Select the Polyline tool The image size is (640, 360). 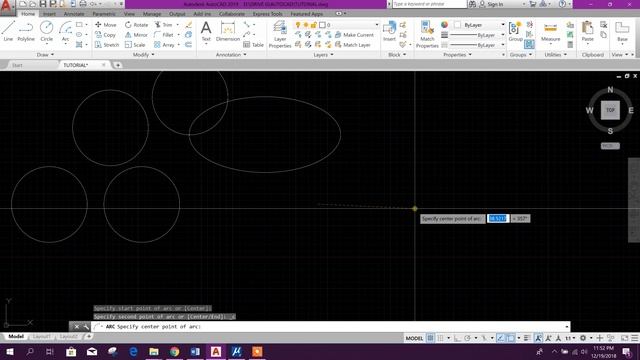point(26,31)
